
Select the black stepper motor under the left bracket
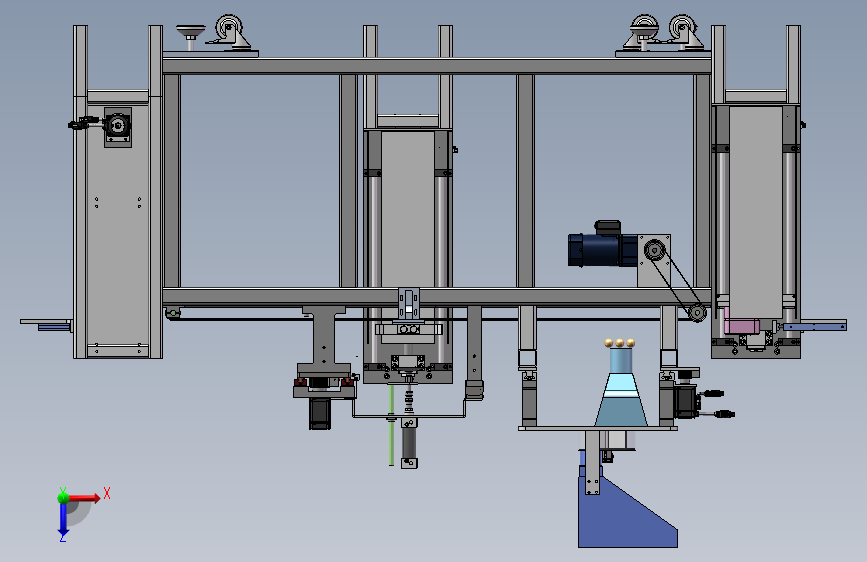point(320,413)
